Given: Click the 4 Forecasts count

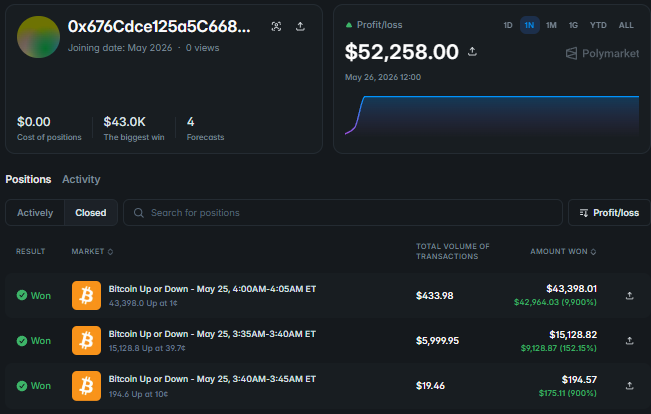Looking at the screenshot, I should coord(190,122).
